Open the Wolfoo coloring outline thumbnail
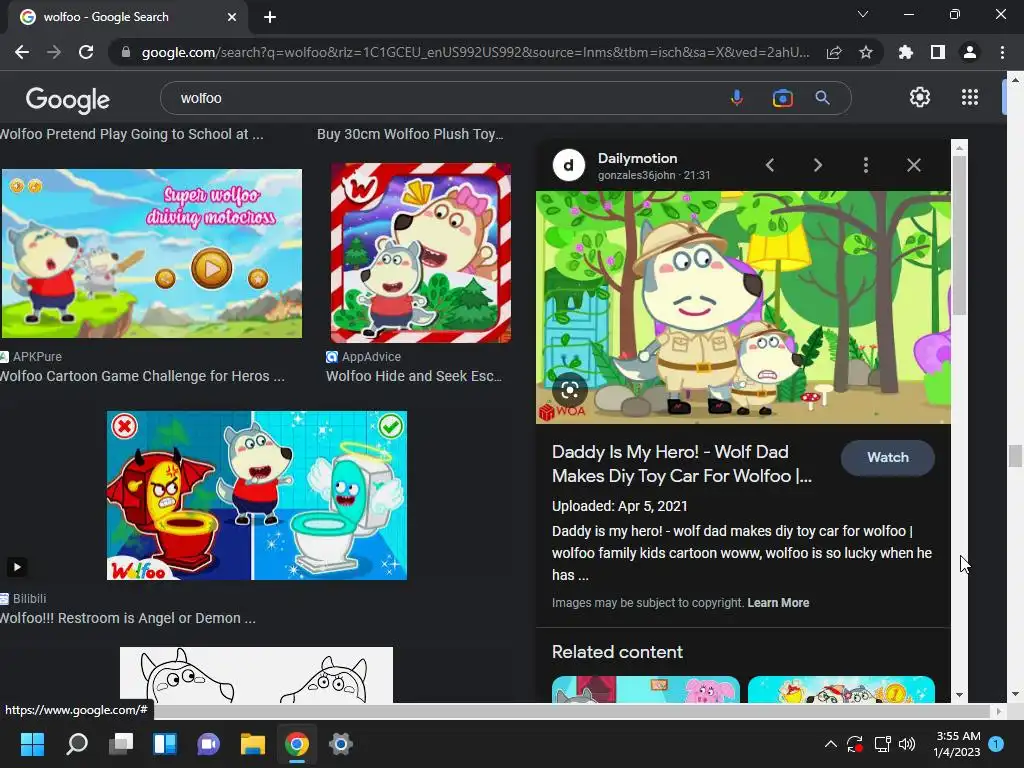 pos(257,675)
